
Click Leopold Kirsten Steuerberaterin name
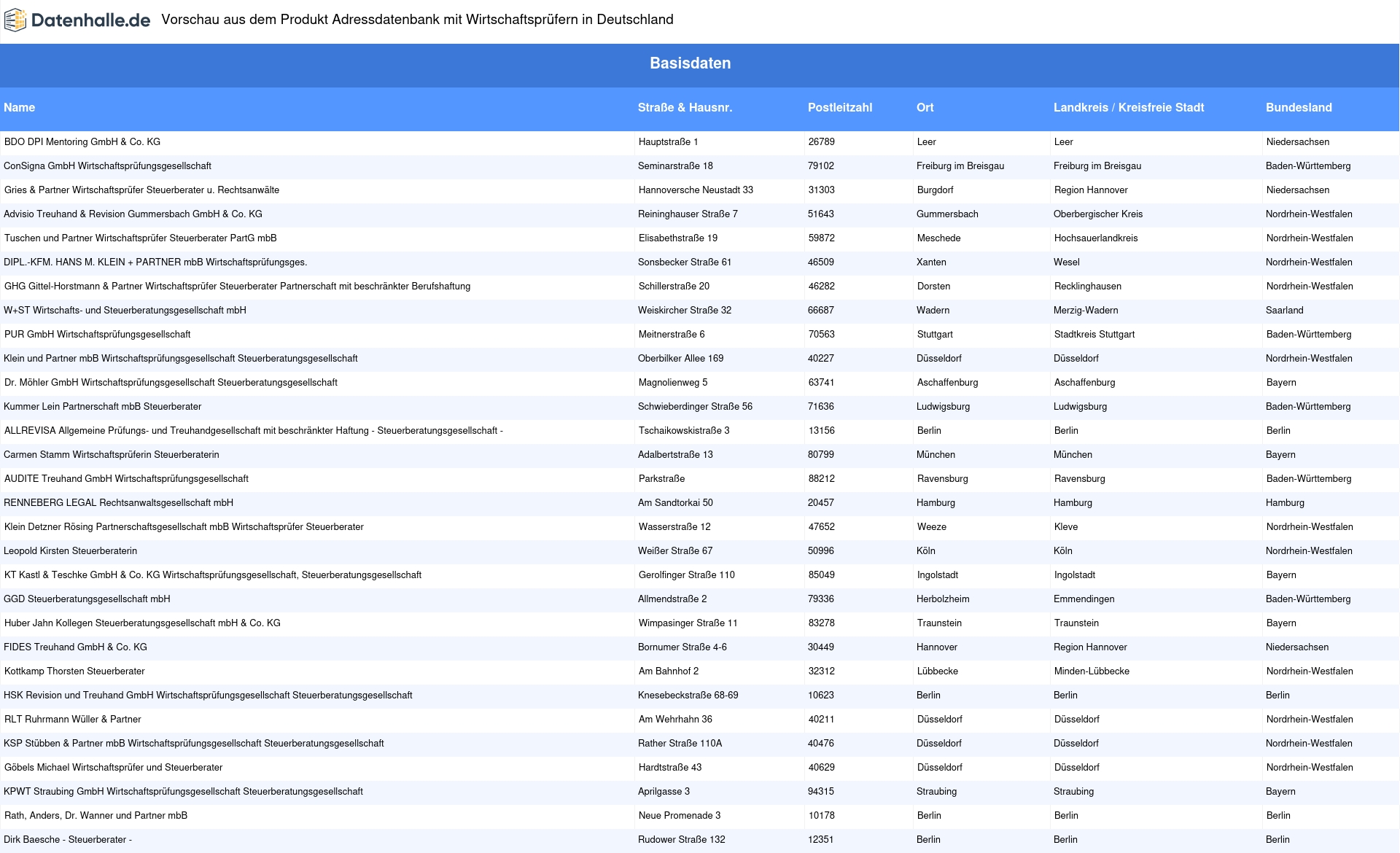(x=70, y=551)
